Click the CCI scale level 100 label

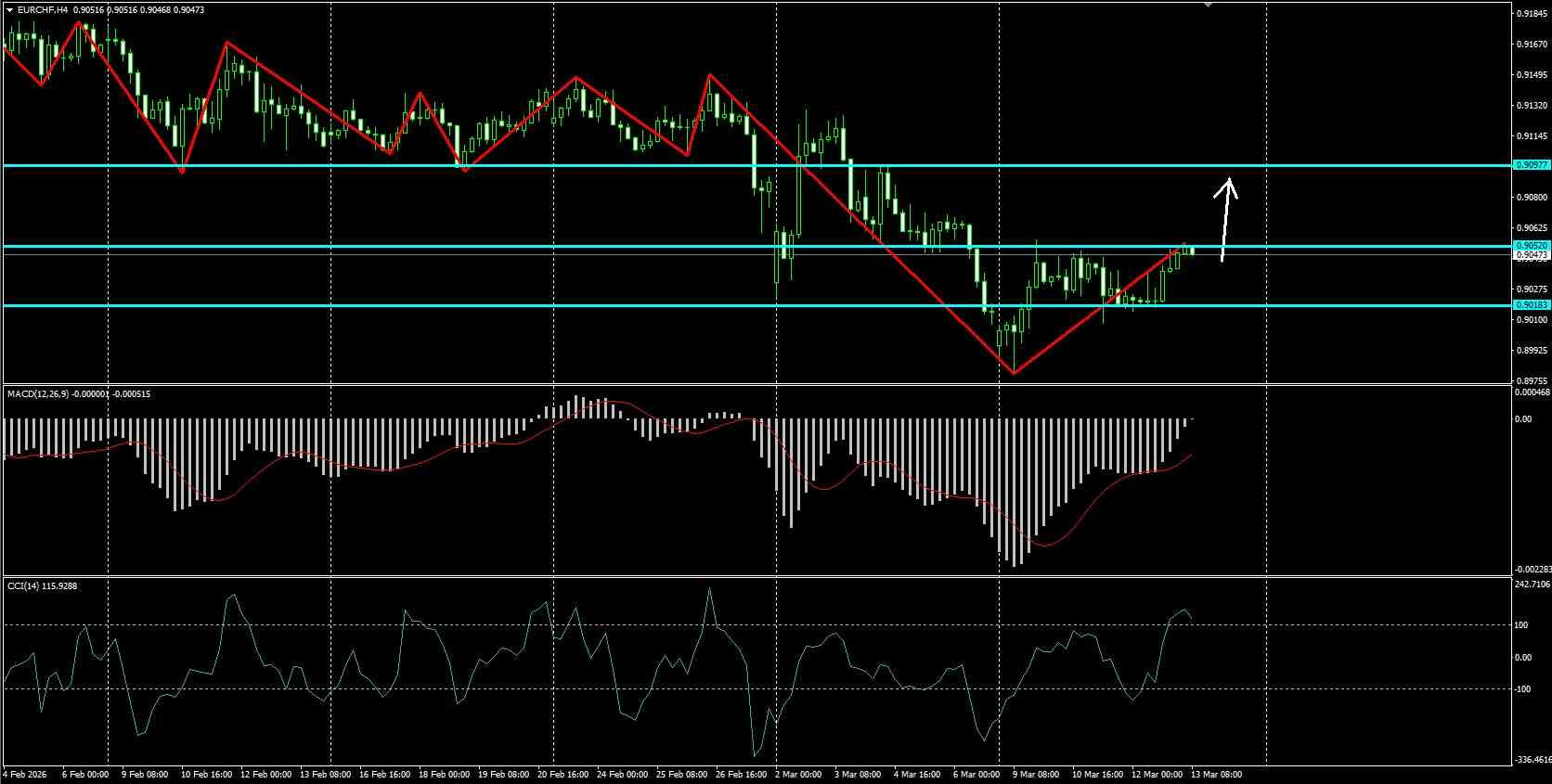(x=1522, y=625)
